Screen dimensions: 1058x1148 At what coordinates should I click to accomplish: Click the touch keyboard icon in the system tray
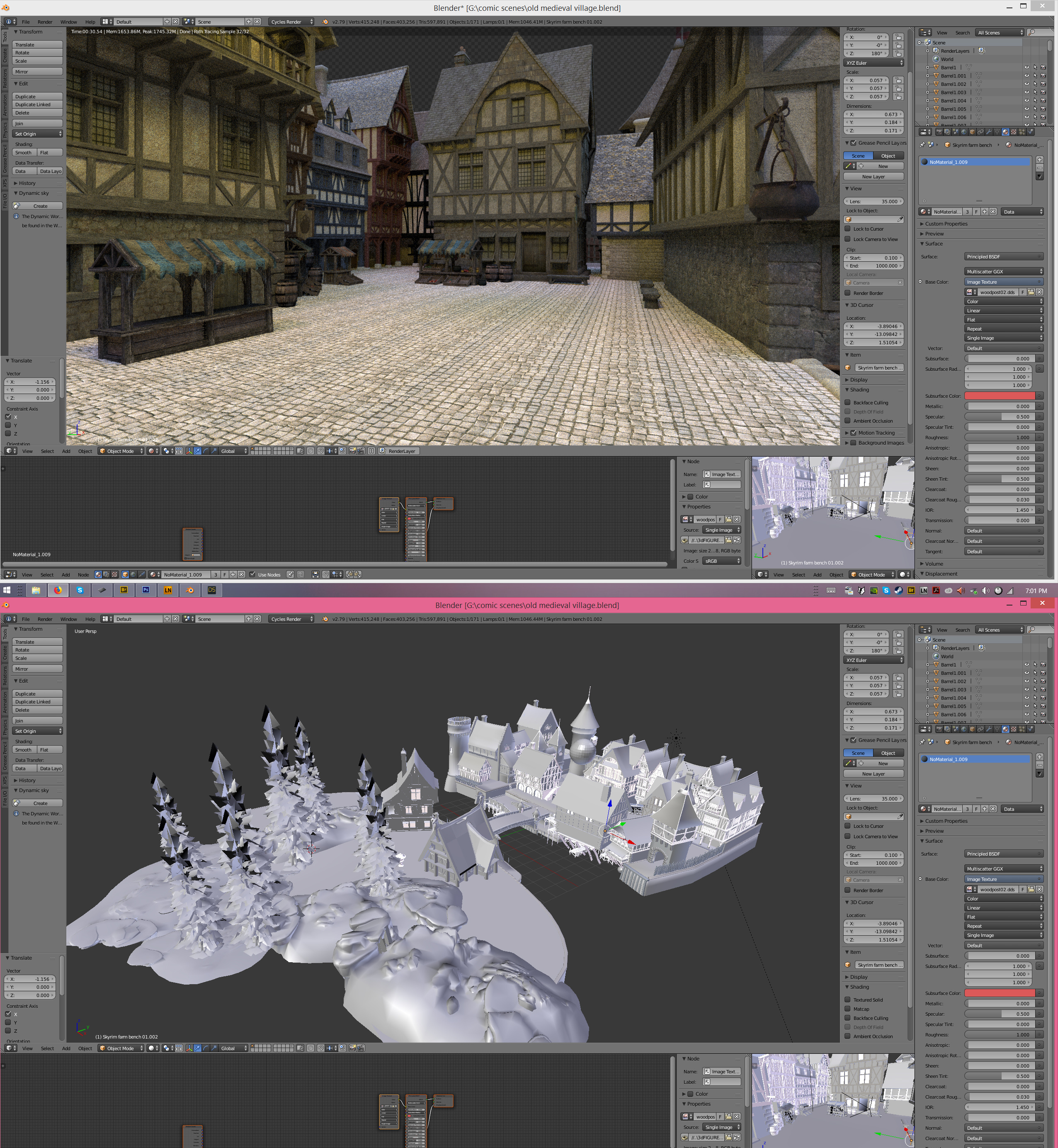831,591
